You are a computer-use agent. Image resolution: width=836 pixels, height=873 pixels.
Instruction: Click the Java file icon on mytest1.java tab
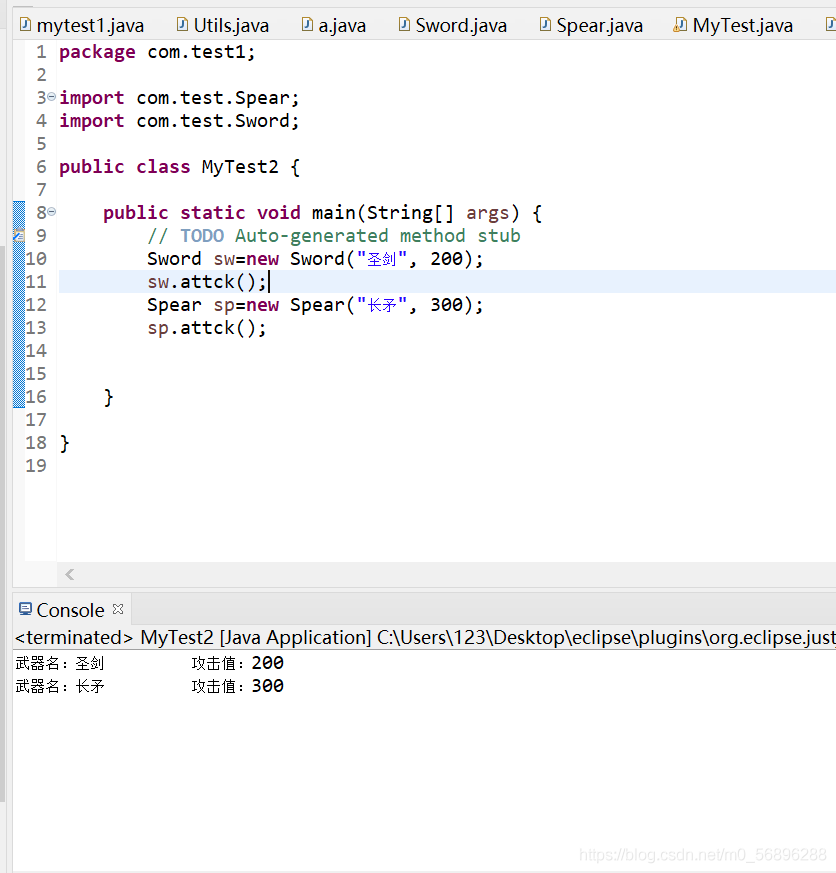pos(25,24)
